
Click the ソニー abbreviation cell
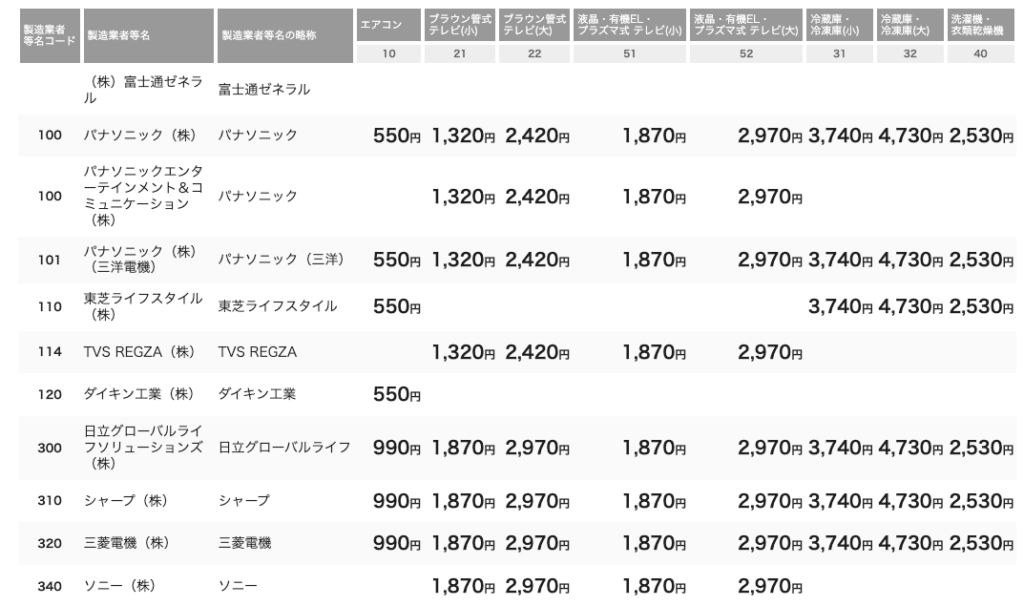(x=237, y=586)
